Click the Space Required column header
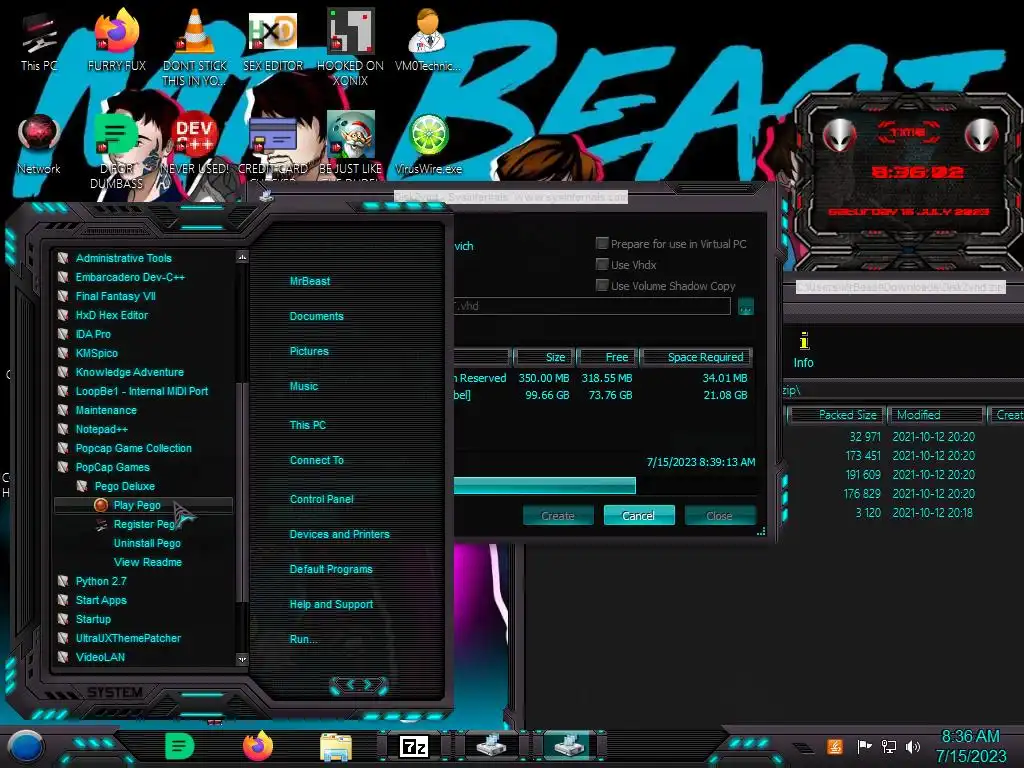 click(x=696, y=357)
